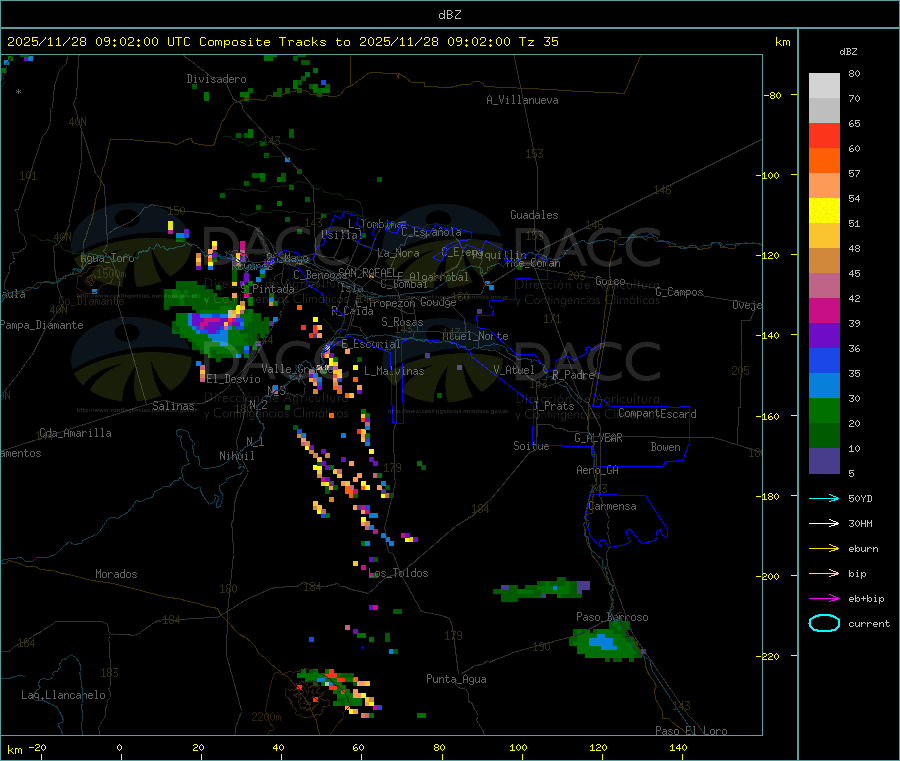Screen dimensions: 900x761
Task: Click the -200 km vertical axis tick
Action: coord(768,576)
